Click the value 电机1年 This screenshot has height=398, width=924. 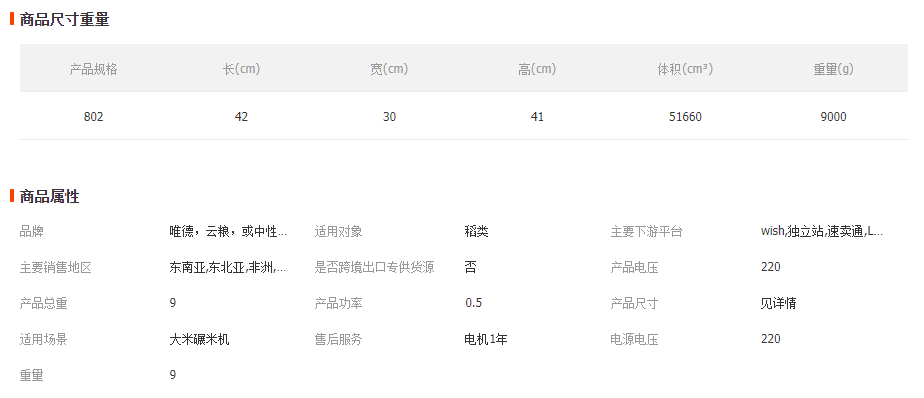(x=486, y=340)
